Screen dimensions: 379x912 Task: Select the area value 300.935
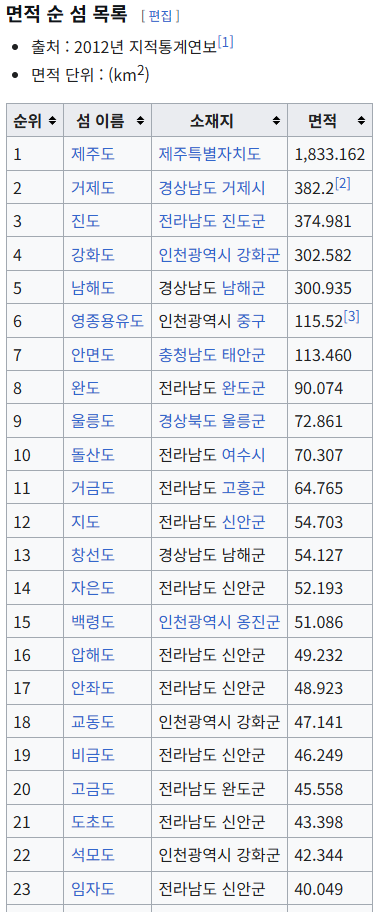323,288
